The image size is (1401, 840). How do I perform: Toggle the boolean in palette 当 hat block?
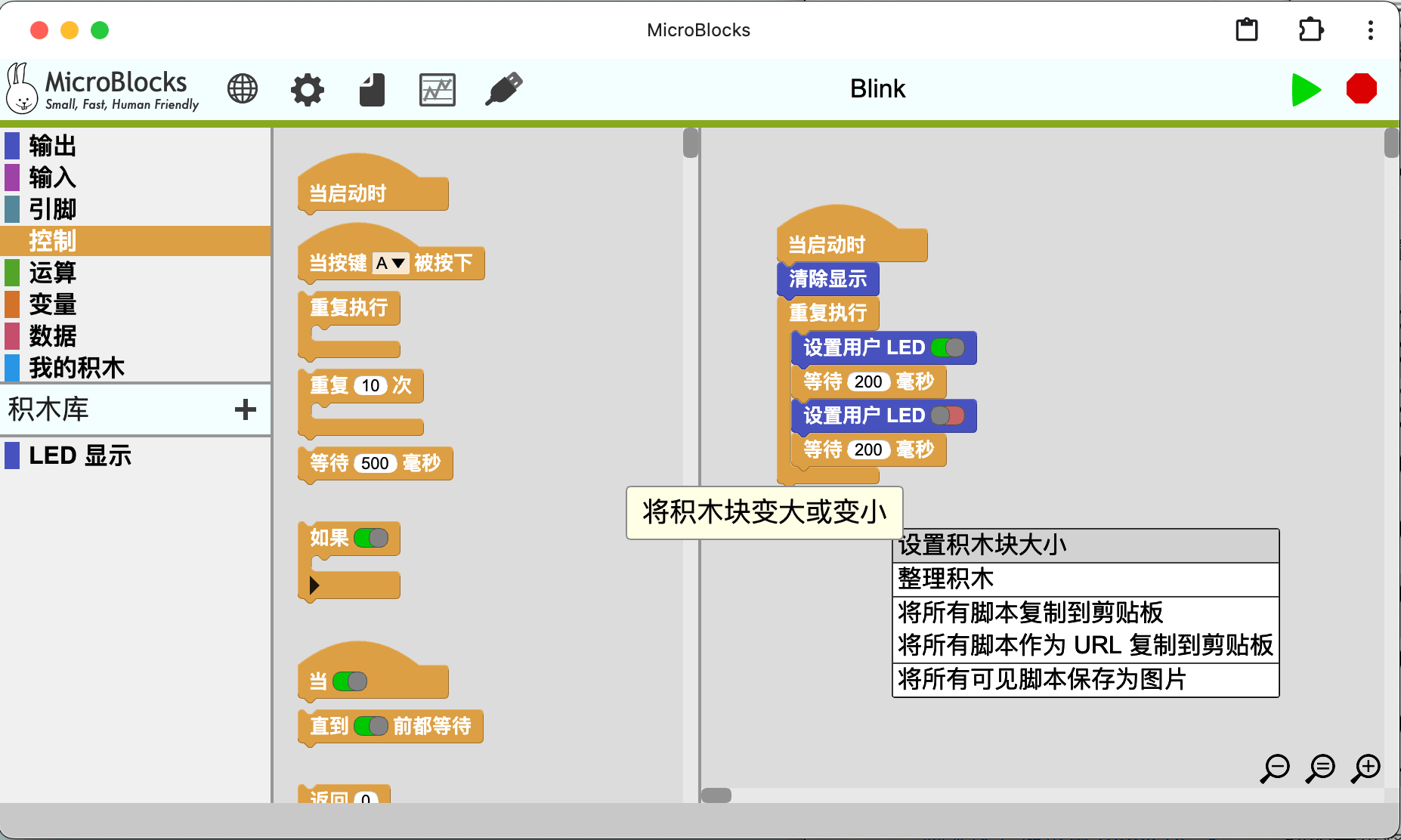click(x=350, y=681)
